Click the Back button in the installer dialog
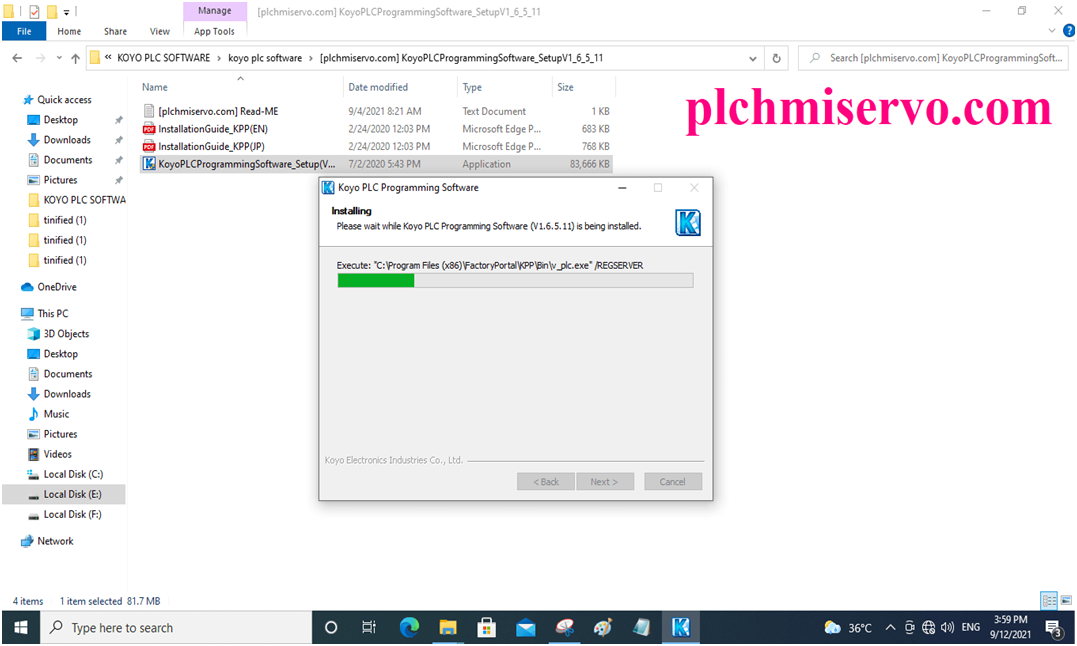This screenshot has height=646, width=1077. [x=545, y=481]
